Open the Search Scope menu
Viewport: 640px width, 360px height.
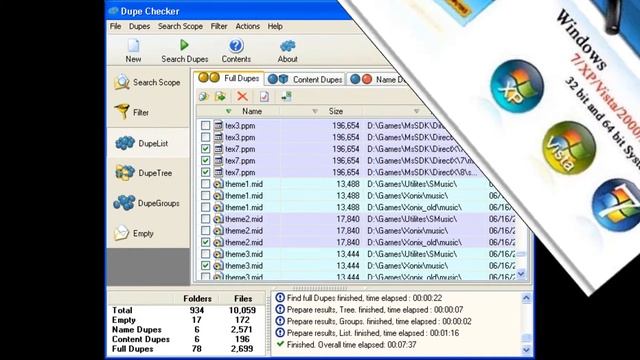coord(180,26)
